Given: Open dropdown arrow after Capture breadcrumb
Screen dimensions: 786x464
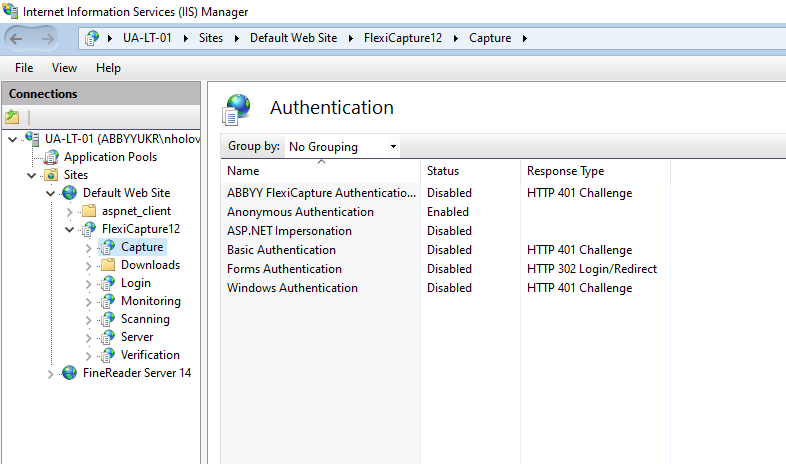Looking at the screenshot, I should pyautogui.click(x=525, y=39).
